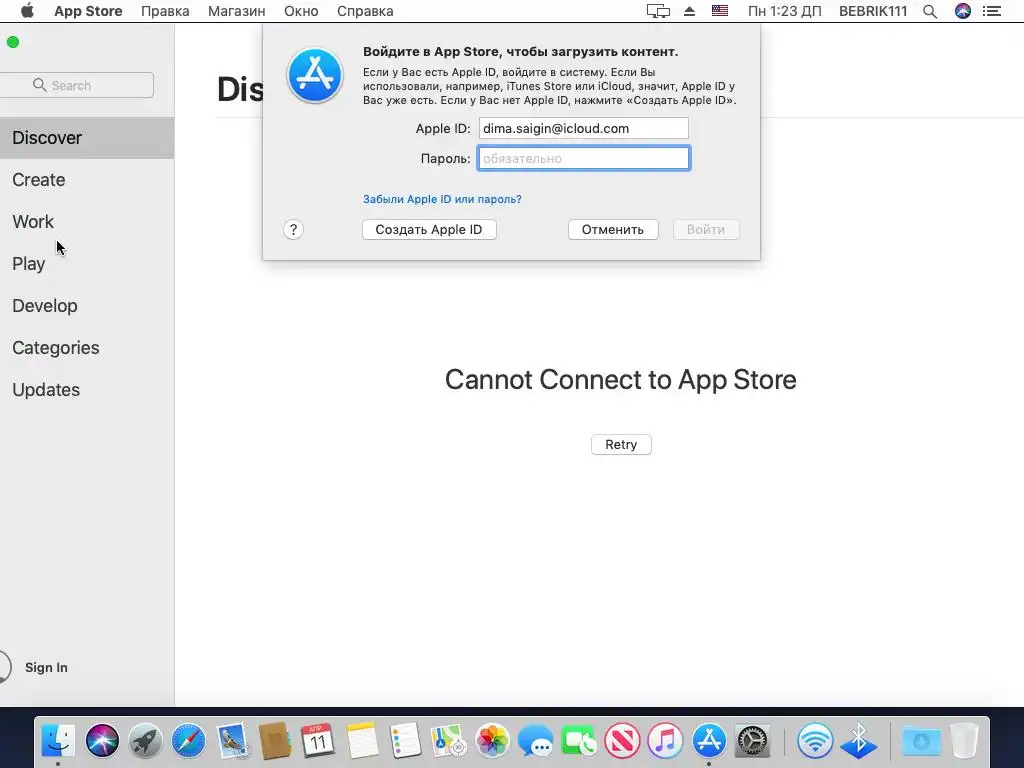Click the Отменить button

[x=613, y=229]
